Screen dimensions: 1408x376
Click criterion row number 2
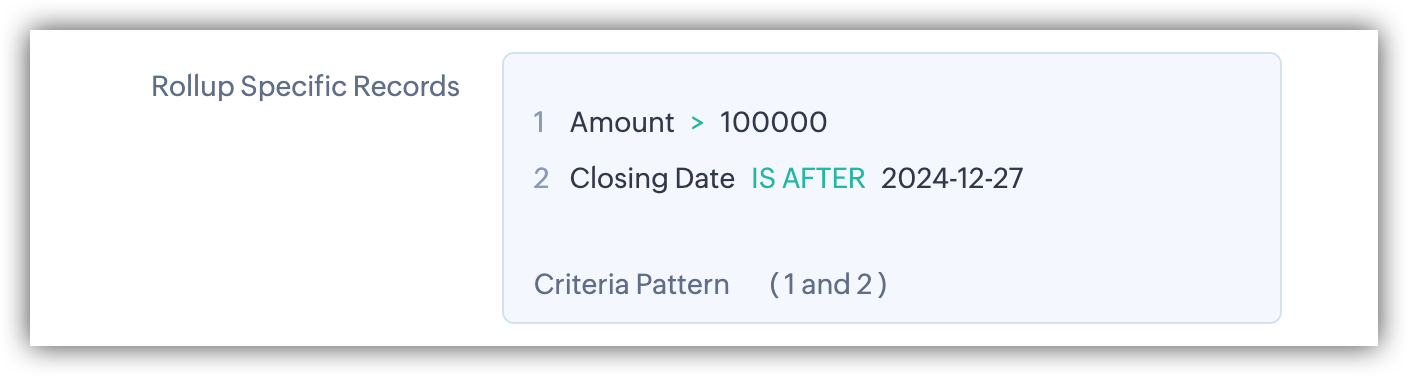541,179
